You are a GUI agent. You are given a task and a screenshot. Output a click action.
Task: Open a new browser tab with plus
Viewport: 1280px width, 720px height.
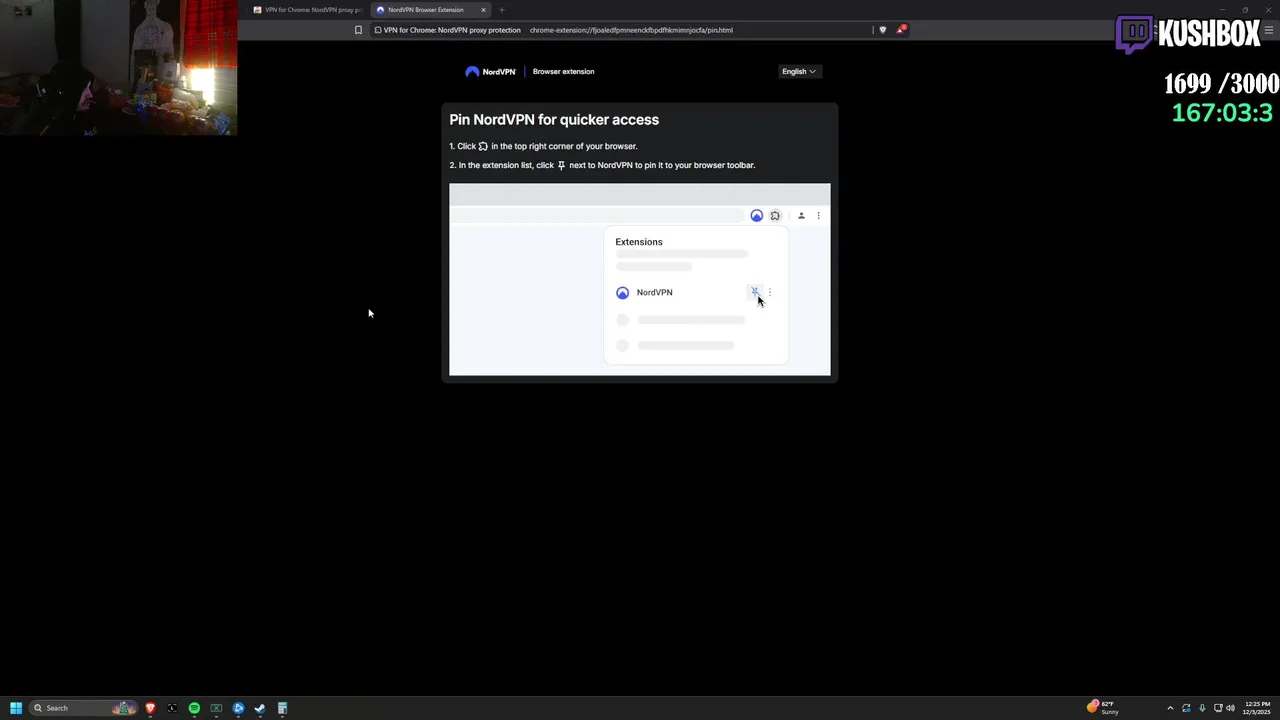pyautogui.click(x=502, y=10)
